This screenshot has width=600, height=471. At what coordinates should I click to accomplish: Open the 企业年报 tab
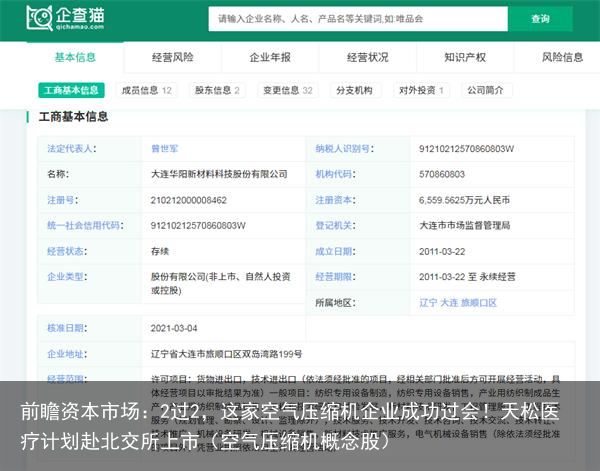[270, 57]
